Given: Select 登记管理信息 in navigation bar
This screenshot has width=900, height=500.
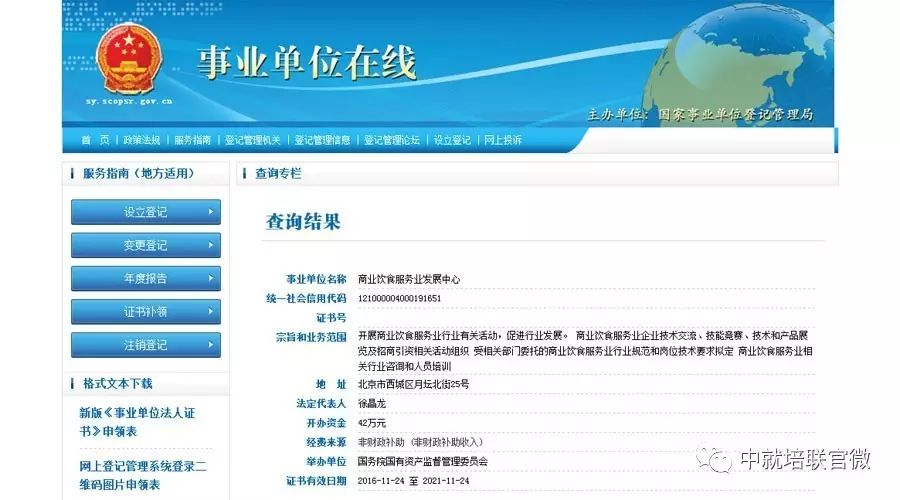Looking at the screenshot, I should coord(322,140).
